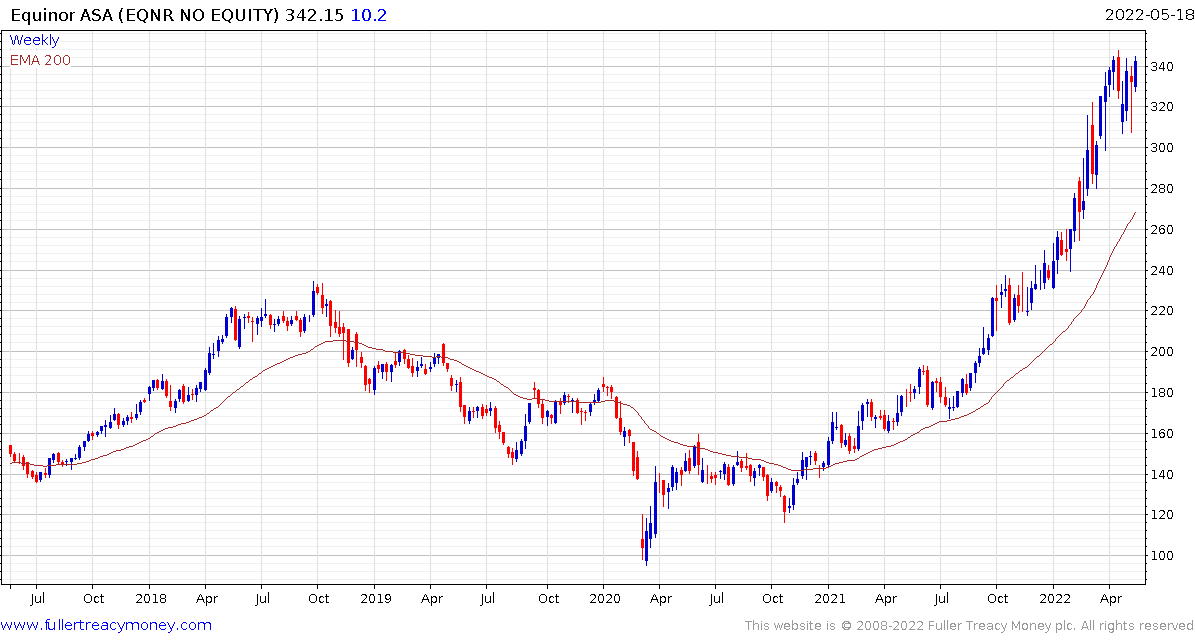Select the 260 price axis label
The image size is (1195, 640).
1162,229
